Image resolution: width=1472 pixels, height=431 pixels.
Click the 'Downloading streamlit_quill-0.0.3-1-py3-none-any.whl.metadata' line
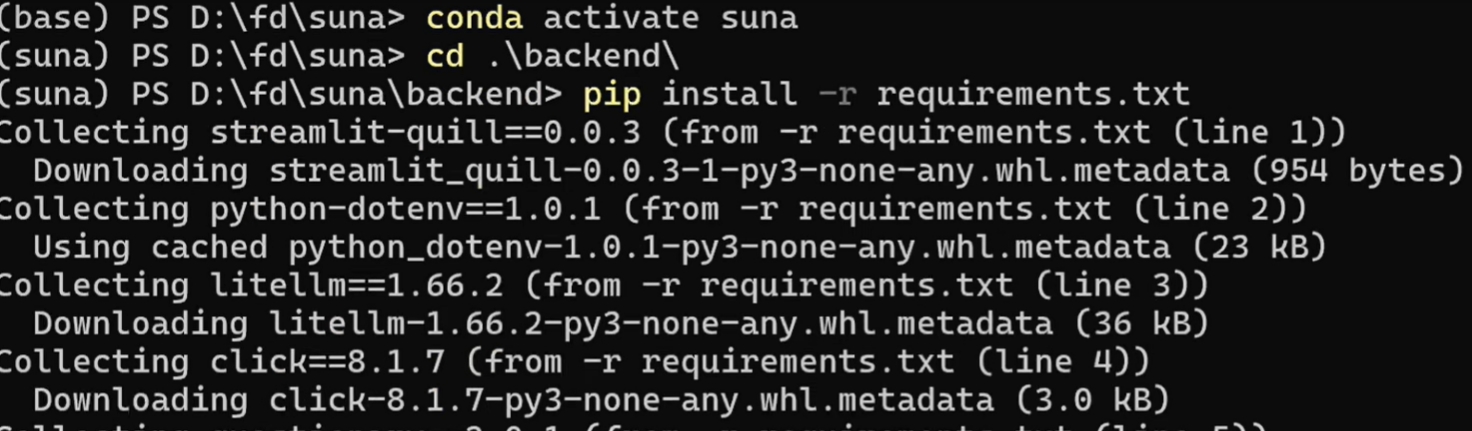[x=749, y=171]
